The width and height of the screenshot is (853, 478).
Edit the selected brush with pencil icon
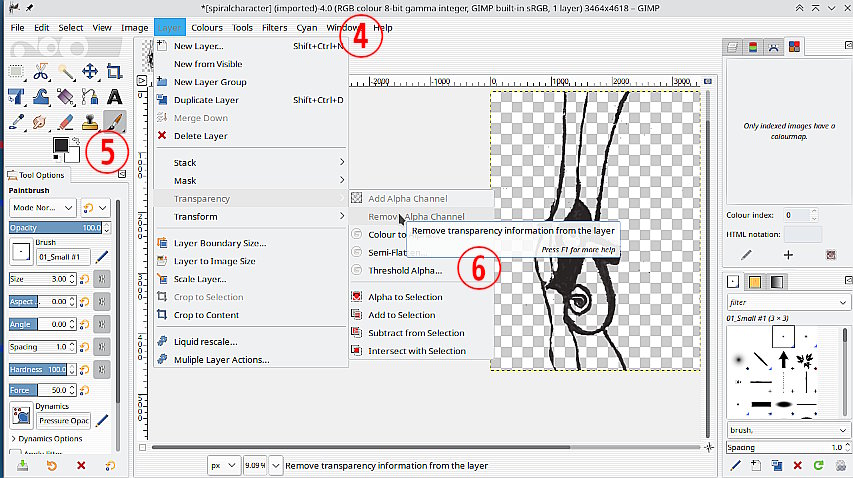102,257
